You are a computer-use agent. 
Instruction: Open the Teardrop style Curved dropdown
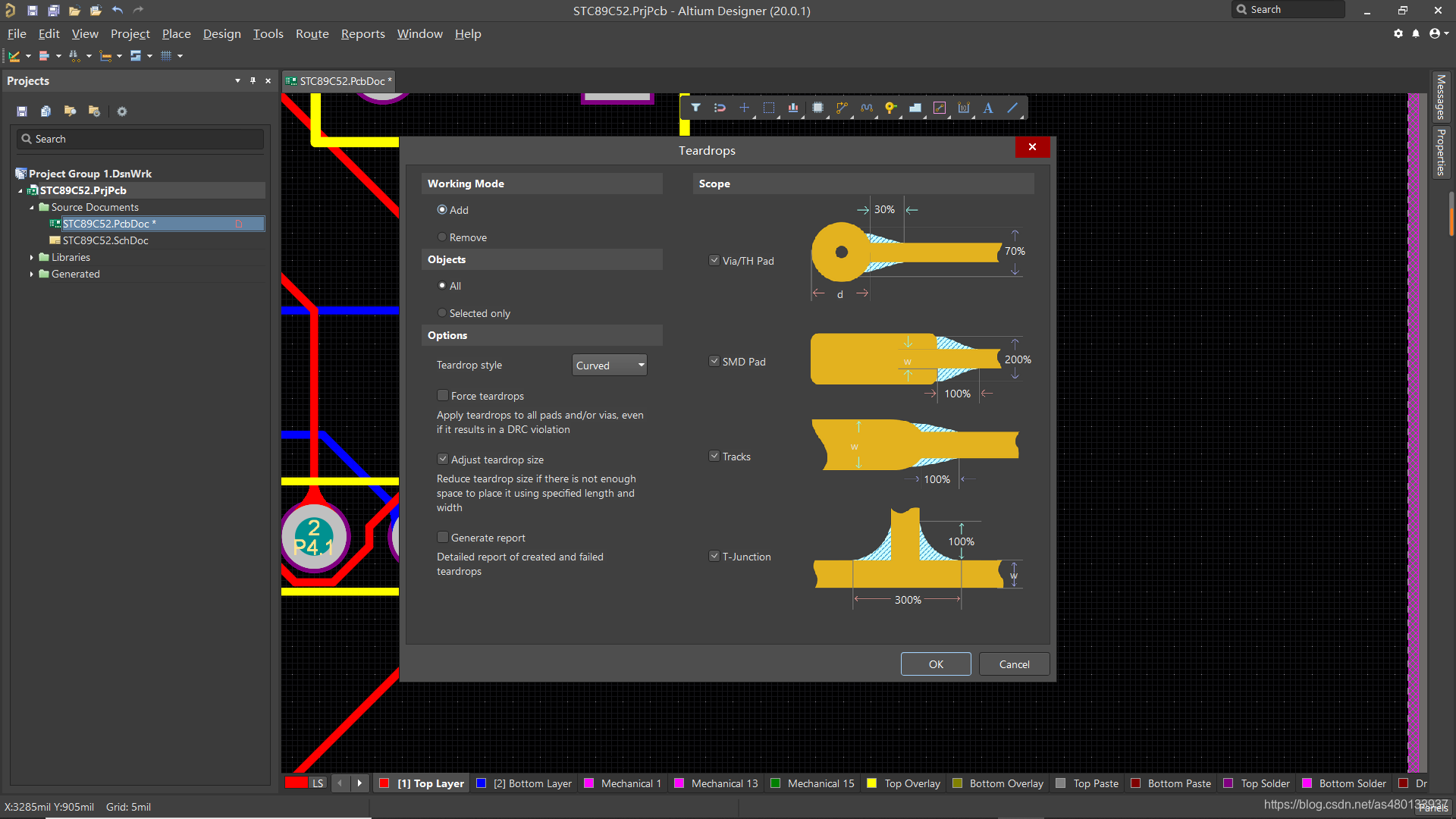609,365
